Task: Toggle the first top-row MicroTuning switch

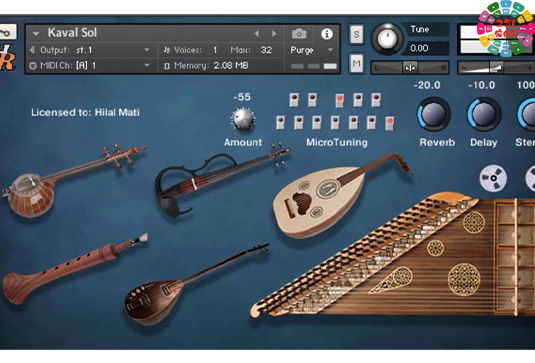Action: (294, 100)
